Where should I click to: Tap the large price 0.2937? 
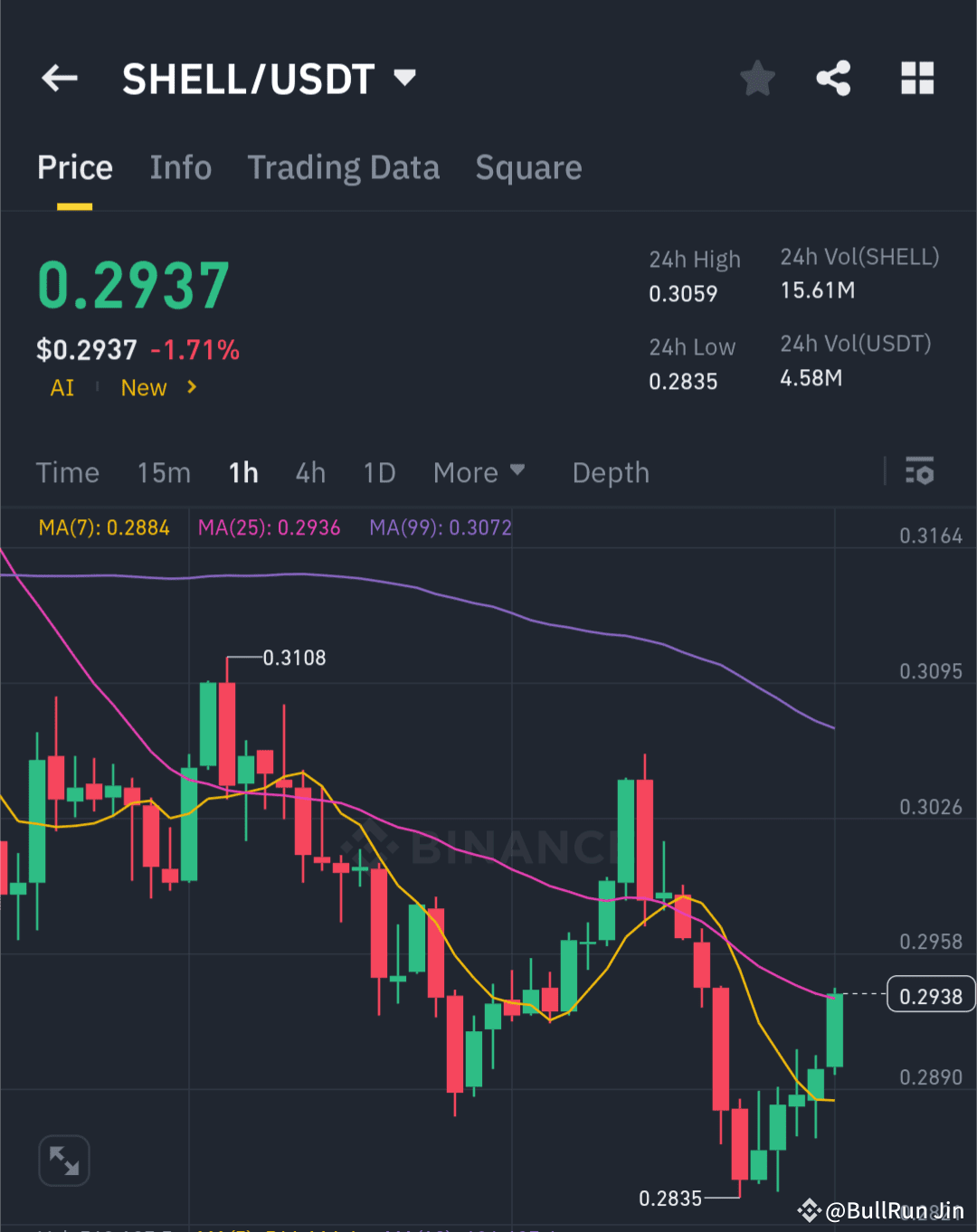coord(134,286)
